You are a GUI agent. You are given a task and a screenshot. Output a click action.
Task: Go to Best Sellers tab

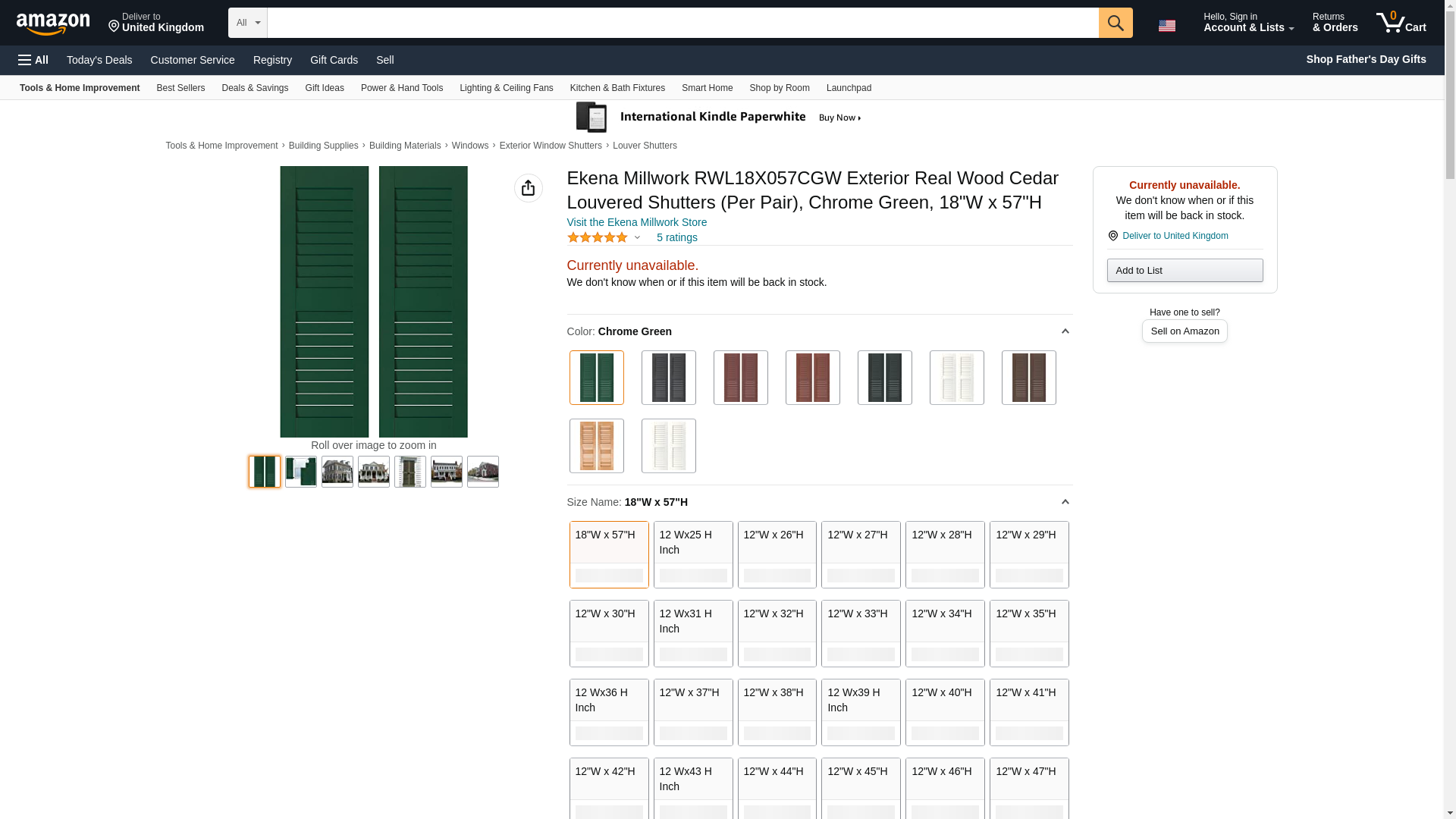pyautogui.click(x=180, y=88)
